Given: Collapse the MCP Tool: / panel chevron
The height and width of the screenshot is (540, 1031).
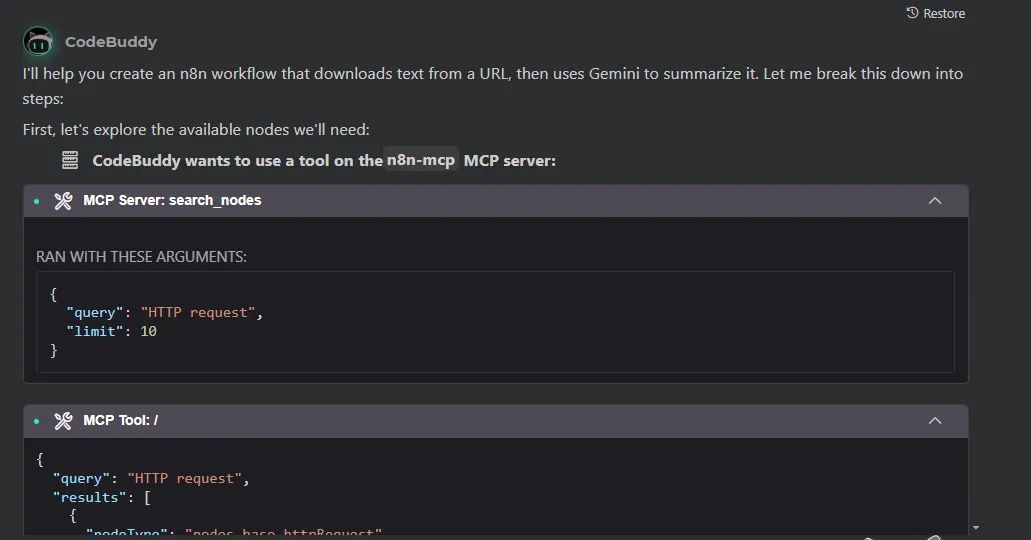Looking at the screenshot, I should point(935,421).
